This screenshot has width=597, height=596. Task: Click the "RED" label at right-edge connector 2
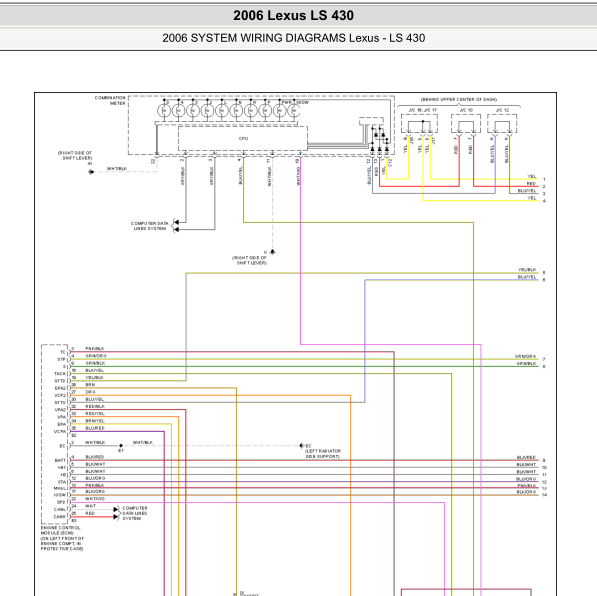[x=531, y=184]
